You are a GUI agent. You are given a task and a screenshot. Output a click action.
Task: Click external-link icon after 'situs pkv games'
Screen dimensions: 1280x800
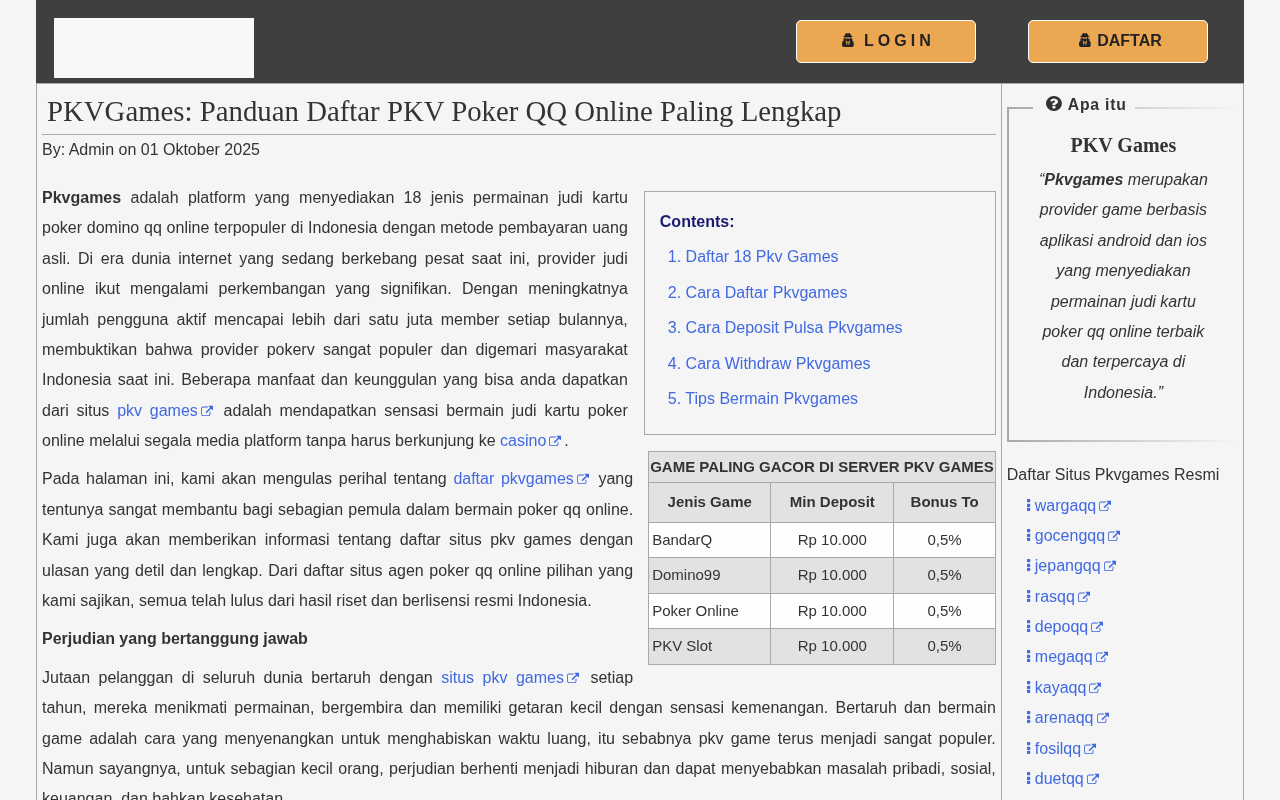(573, 678)
